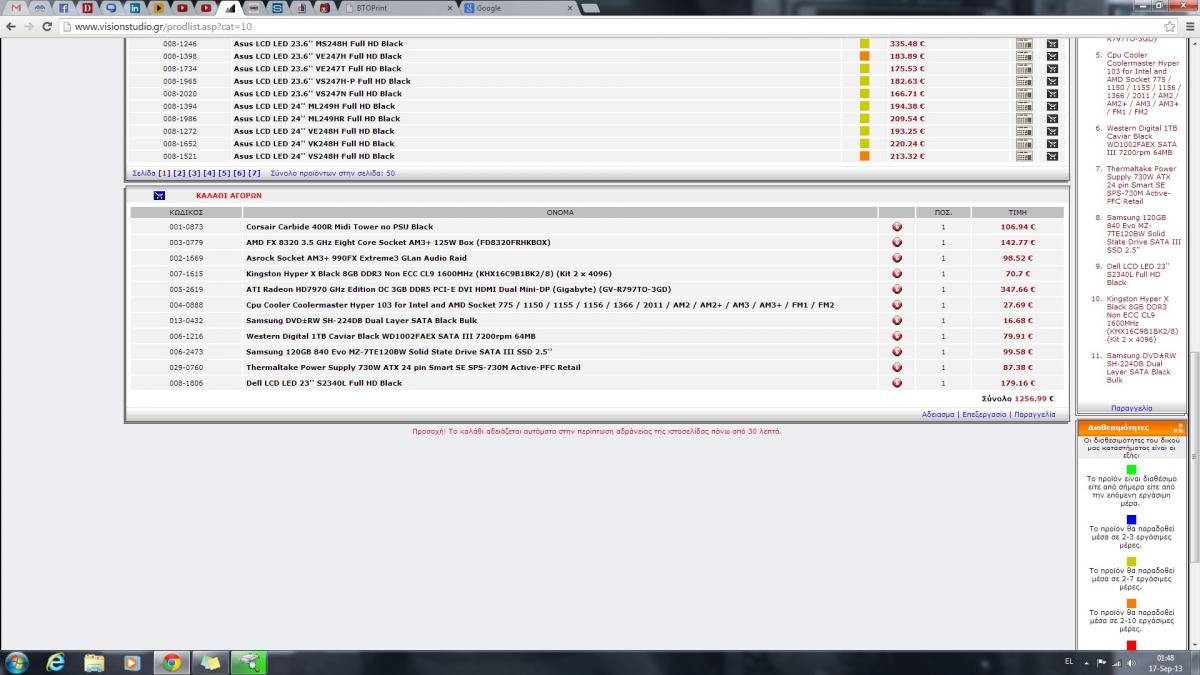Open Windows Explorer folder from taskbar
Viewport: 1200px width, 675px height.
[94, 661]
